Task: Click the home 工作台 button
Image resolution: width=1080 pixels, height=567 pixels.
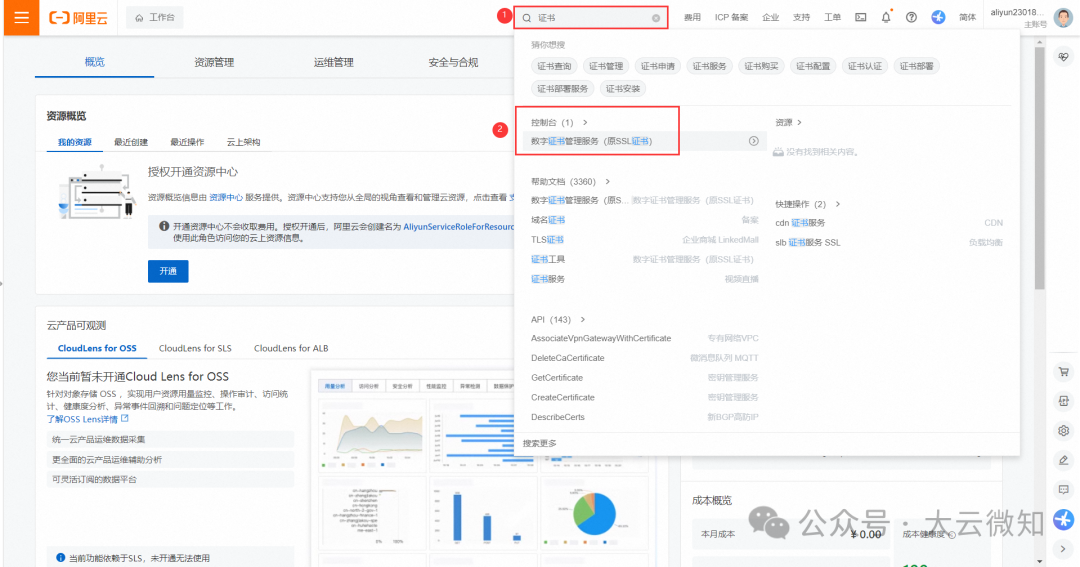Action: [x=155, y=17]
